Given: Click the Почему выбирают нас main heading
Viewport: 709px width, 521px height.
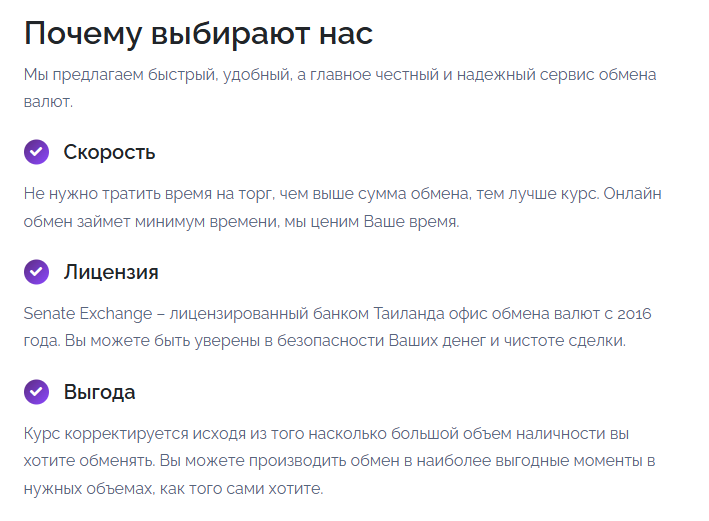Looking at the screenshot, I should coord(199,34).
